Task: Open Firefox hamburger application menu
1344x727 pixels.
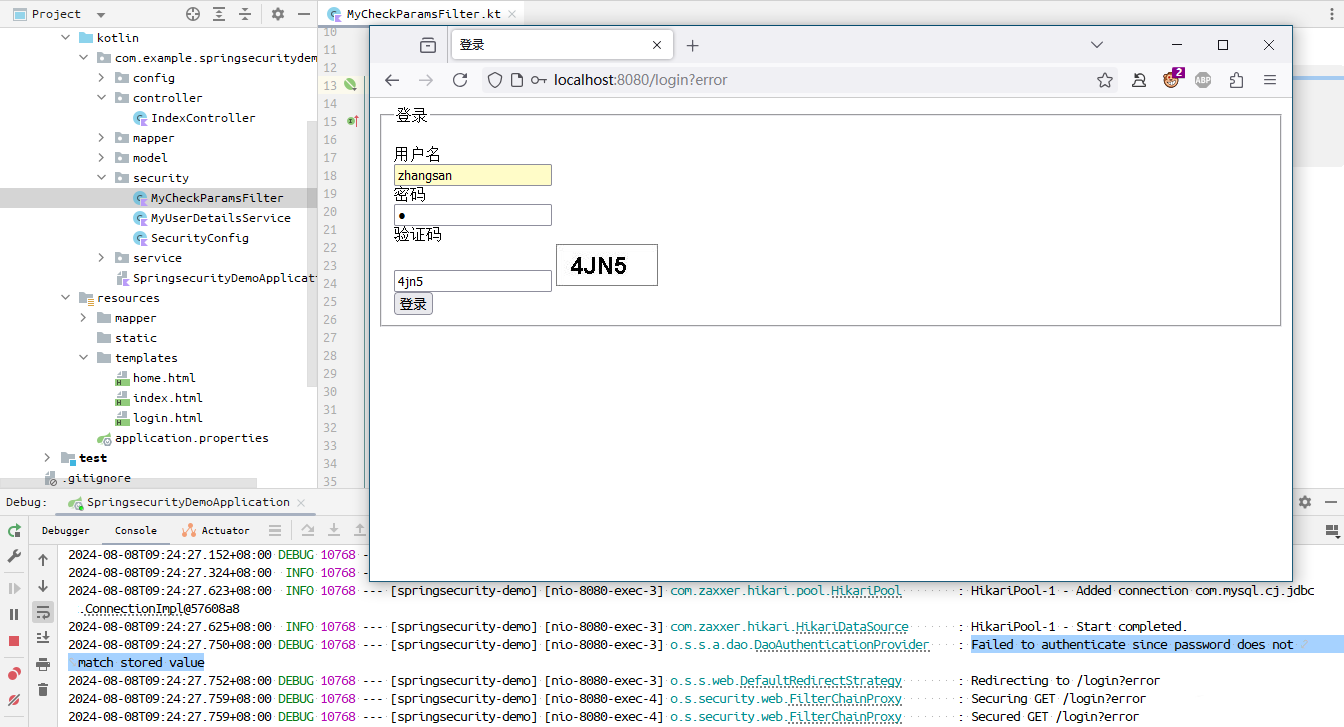Action: (x=1270, y=80)
